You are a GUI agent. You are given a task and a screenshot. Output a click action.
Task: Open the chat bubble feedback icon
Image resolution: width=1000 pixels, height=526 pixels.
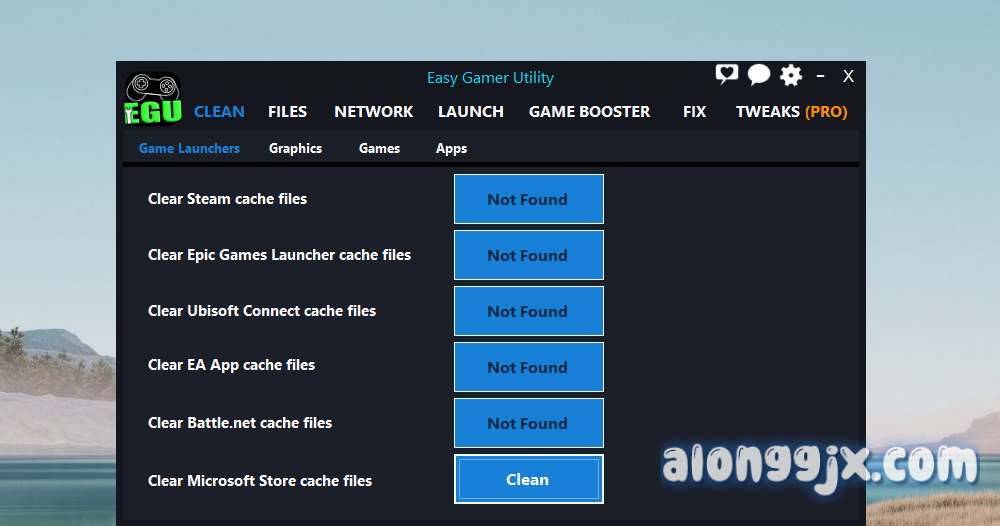point(759,75)
